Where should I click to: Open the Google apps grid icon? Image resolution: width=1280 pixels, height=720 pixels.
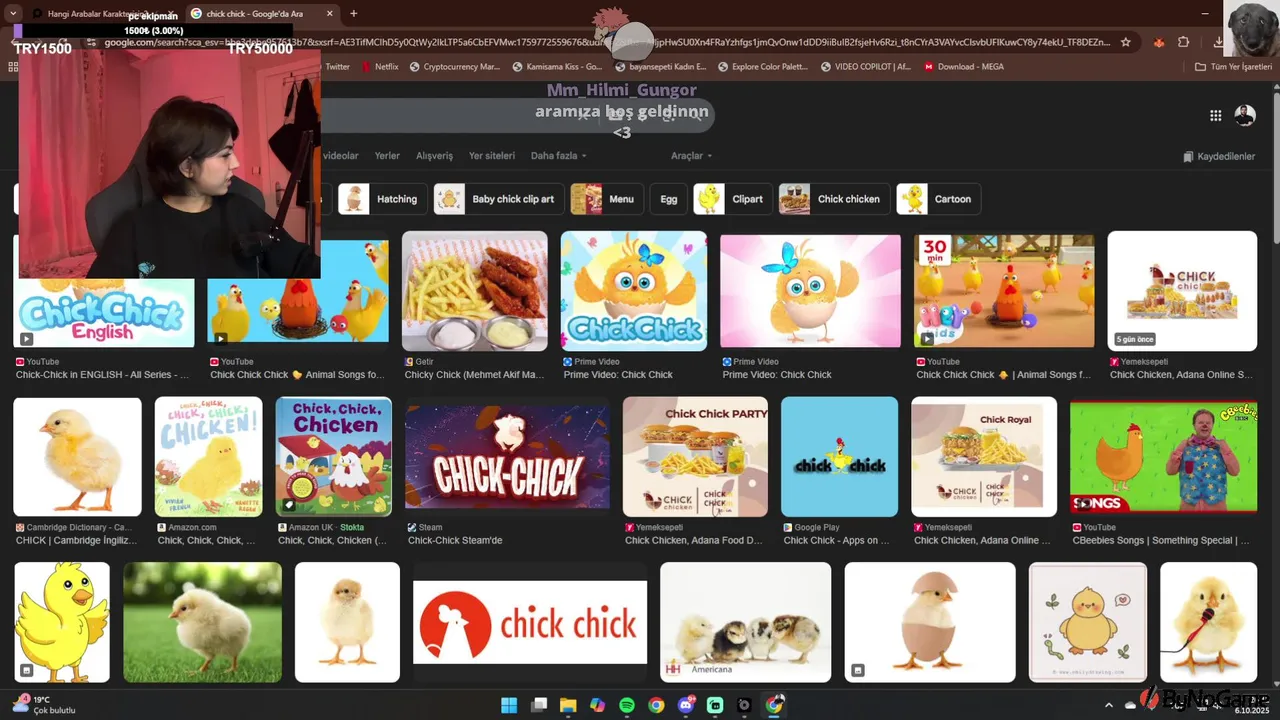tap(1215, 115)
